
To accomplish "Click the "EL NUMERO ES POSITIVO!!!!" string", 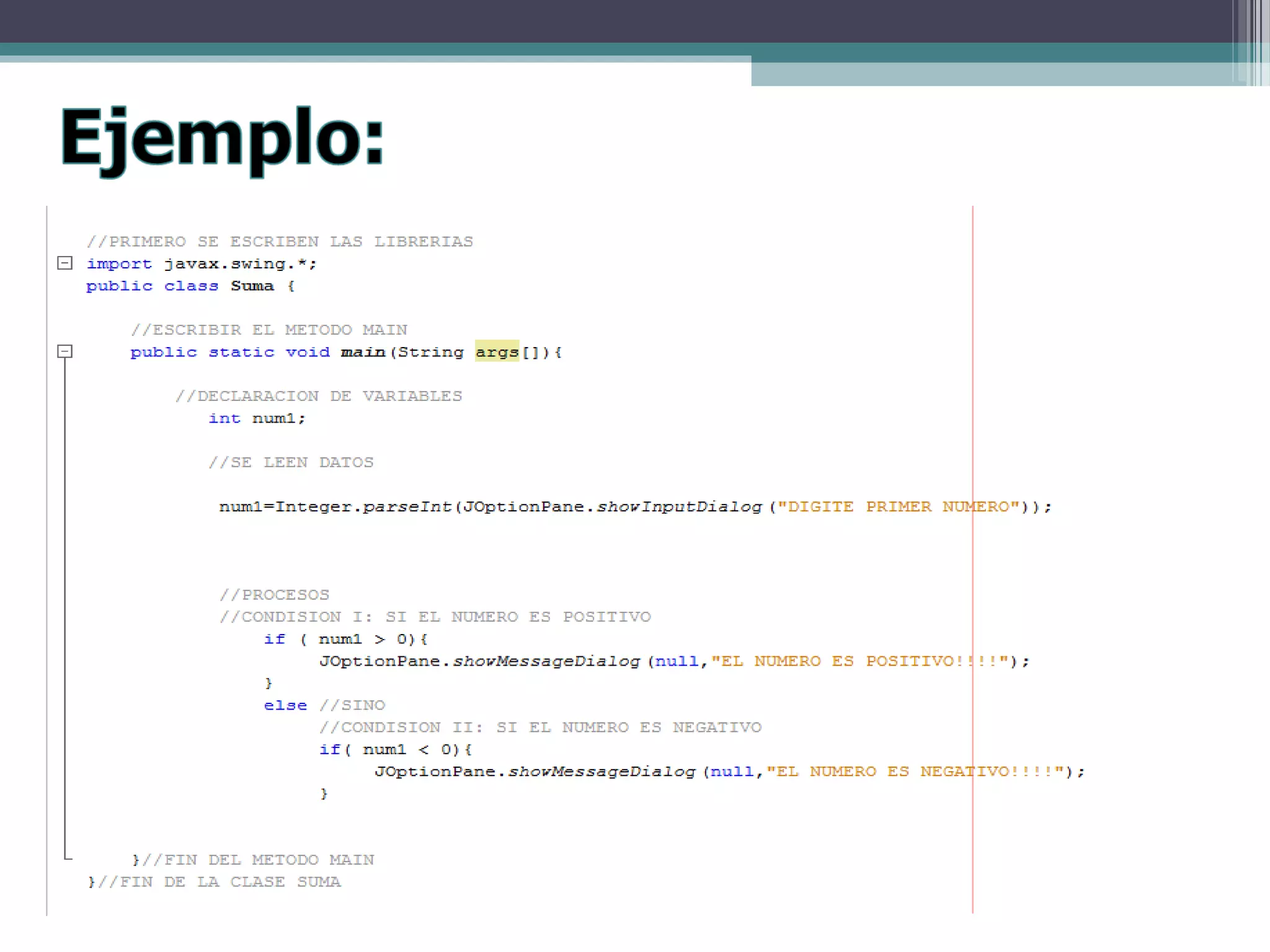I will [859, 661].
